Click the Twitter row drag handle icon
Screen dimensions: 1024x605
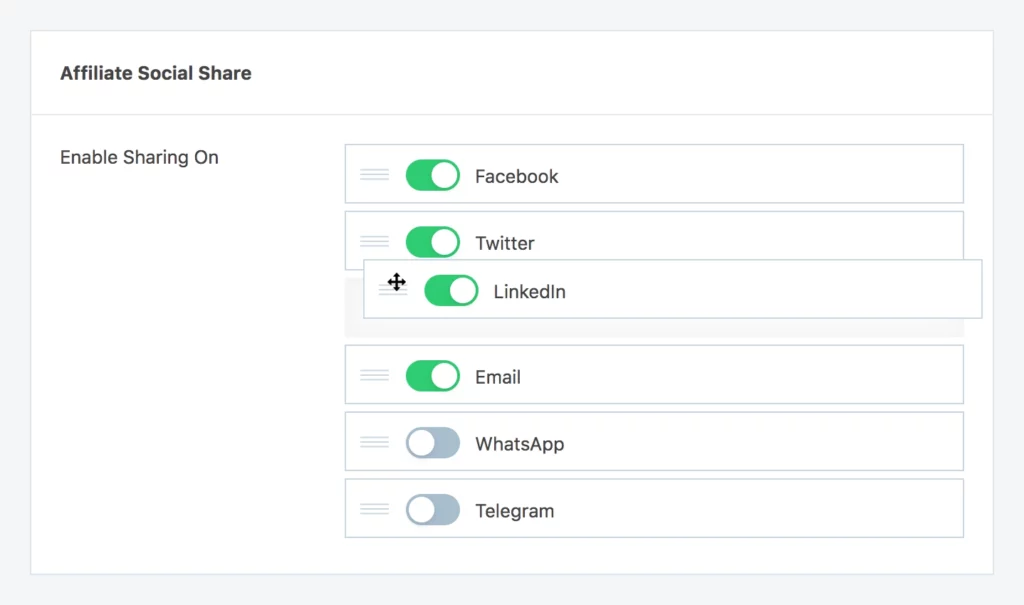click(374, 240)
